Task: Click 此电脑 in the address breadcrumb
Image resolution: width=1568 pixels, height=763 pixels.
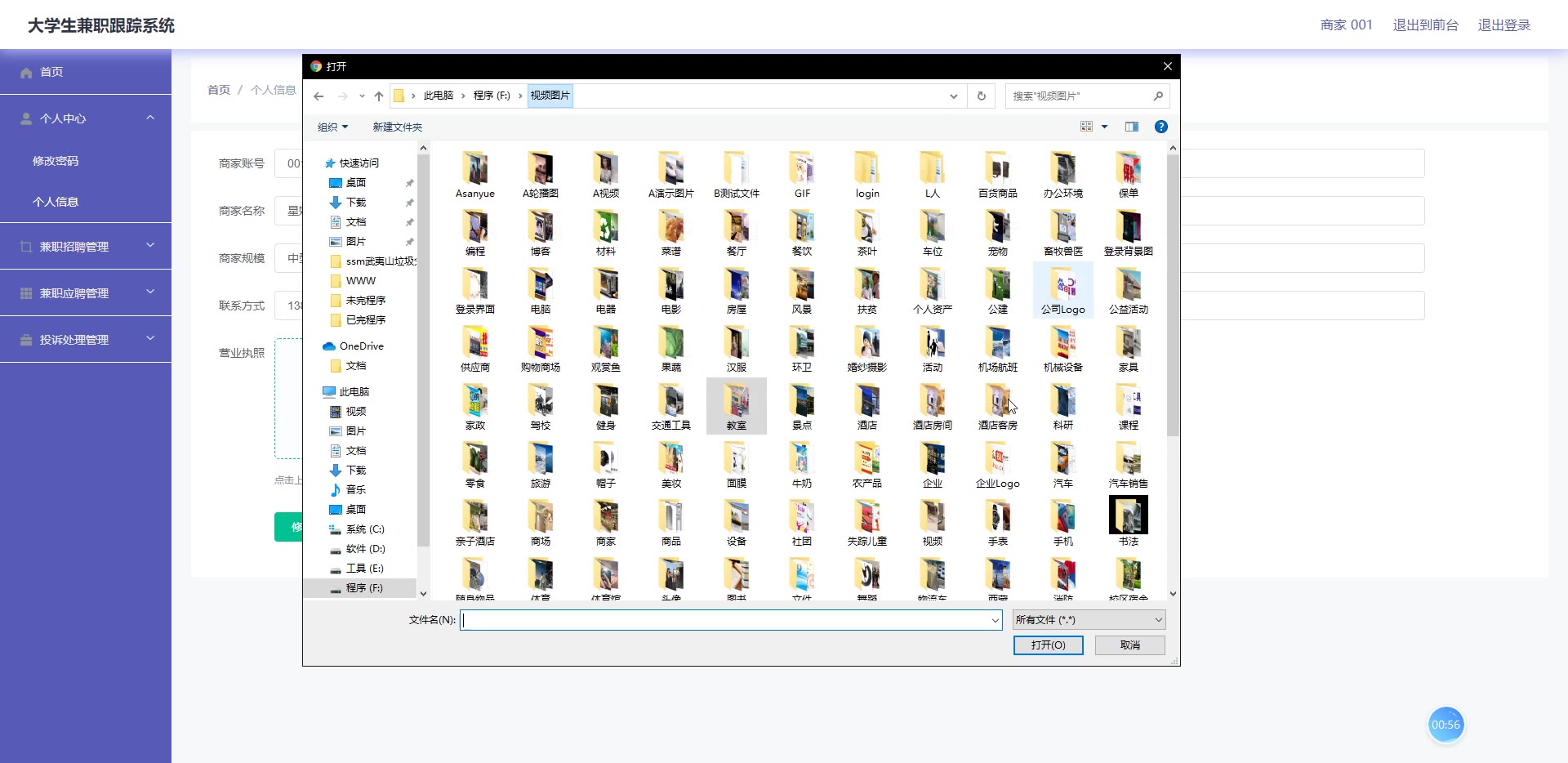Action: (439, 96)
